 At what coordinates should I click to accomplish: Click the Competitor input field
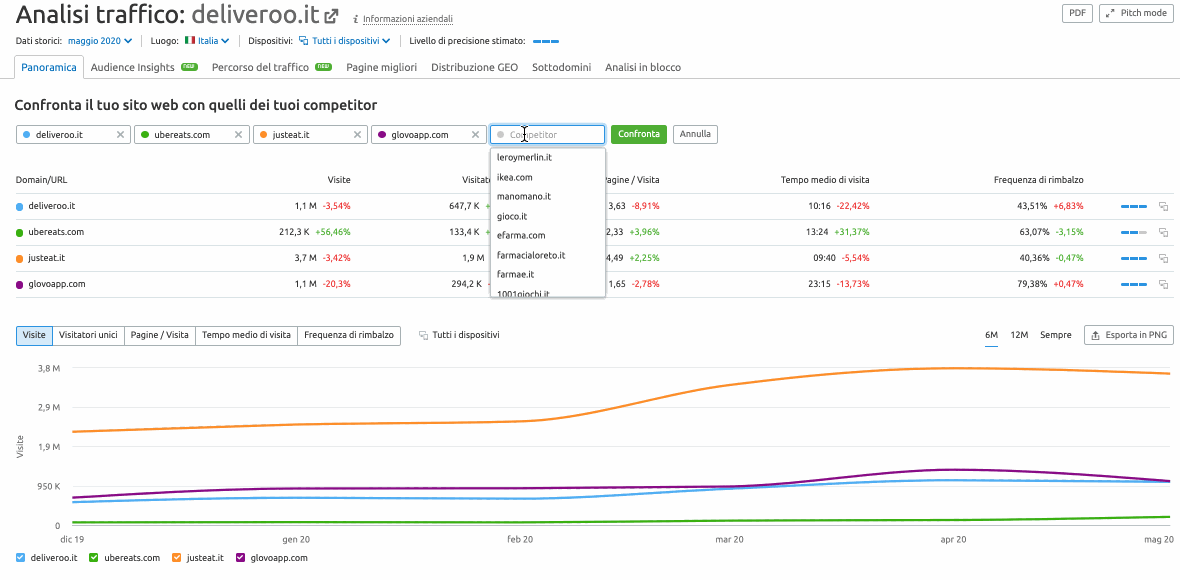547,135
